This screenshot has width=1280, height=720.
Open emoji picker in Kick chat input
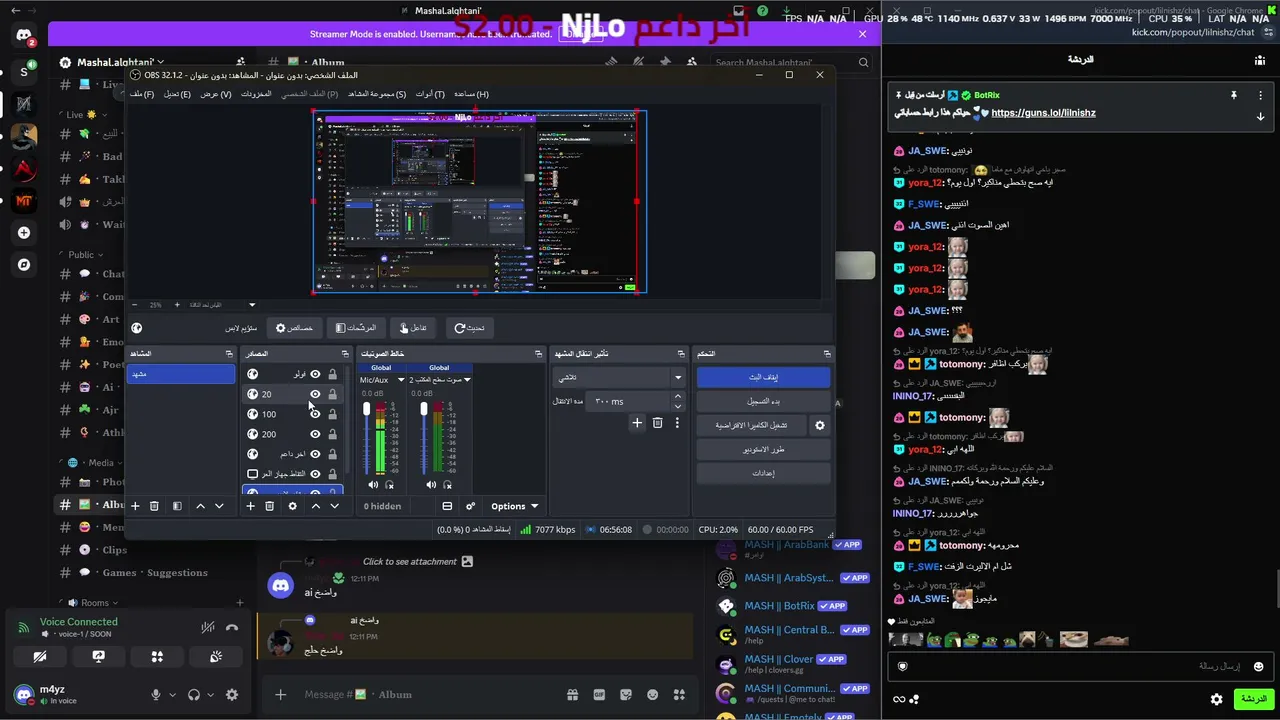click(x=1258, y=666)
